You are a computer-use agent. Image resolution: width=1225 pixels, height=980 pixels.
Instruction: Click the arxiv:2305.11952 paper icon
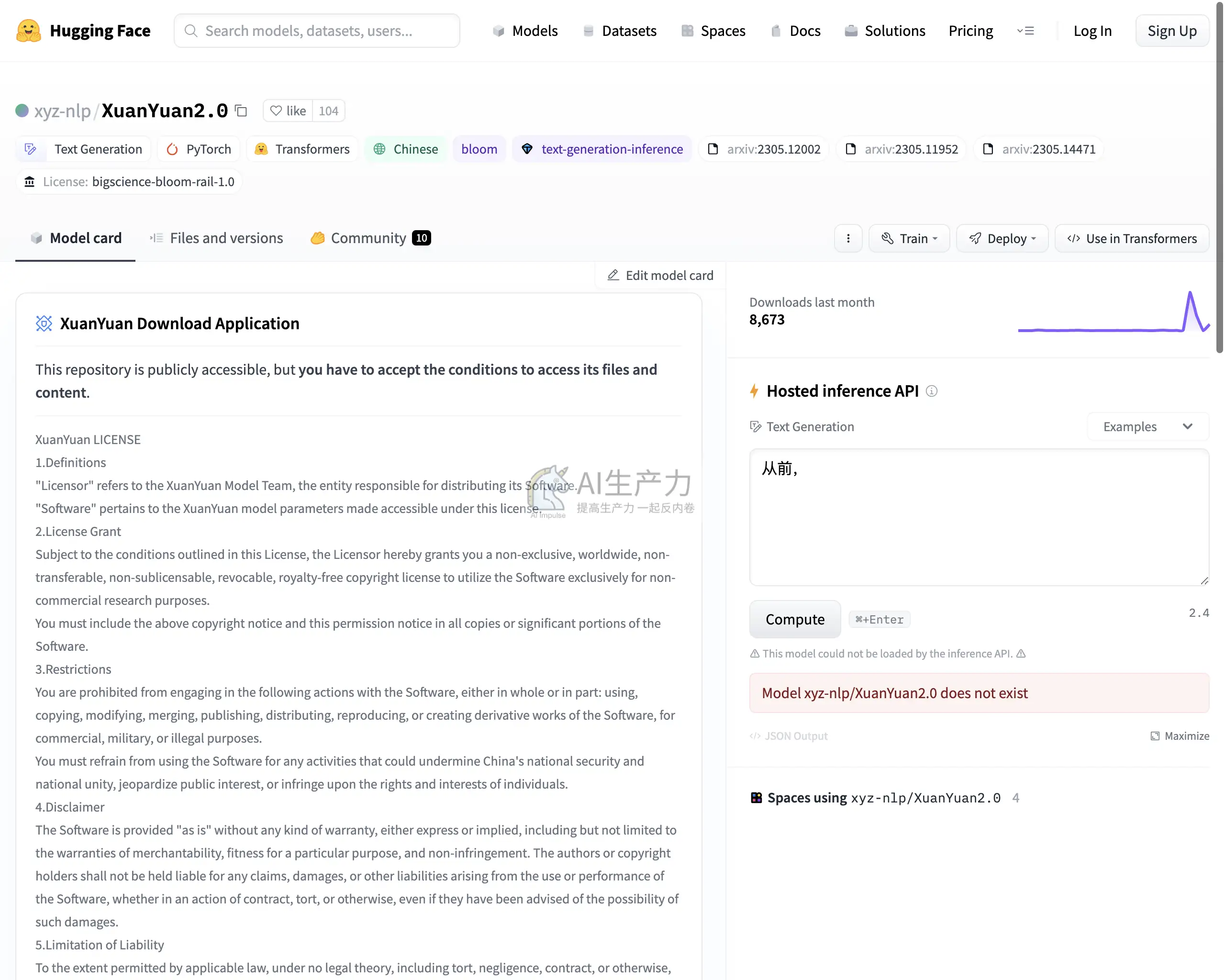pos(851,149)
